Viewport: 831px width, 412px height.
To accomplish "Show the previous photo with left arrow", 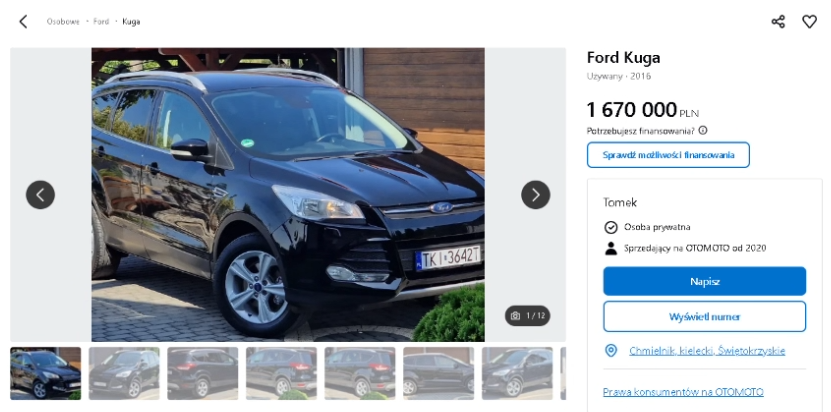I will click(x=40, y=195).
